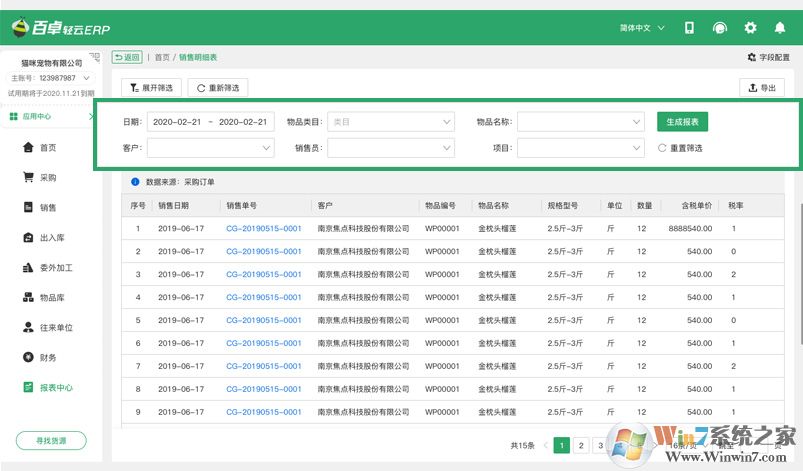Open the notification bell in the header

(780, 28)
